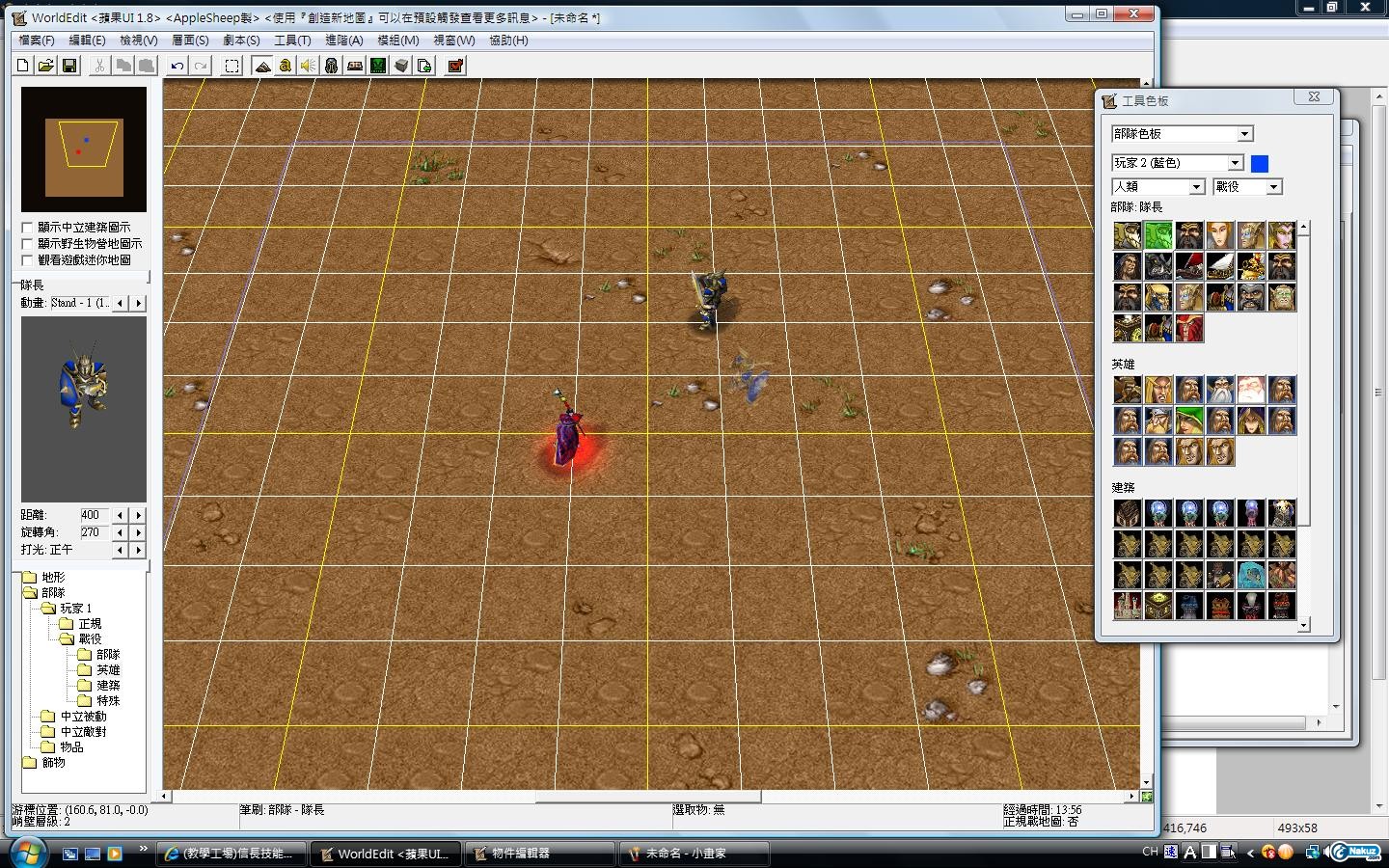Click the blue player color swatch
This screenshot has height=868, width=1389.
(1260, 163)
